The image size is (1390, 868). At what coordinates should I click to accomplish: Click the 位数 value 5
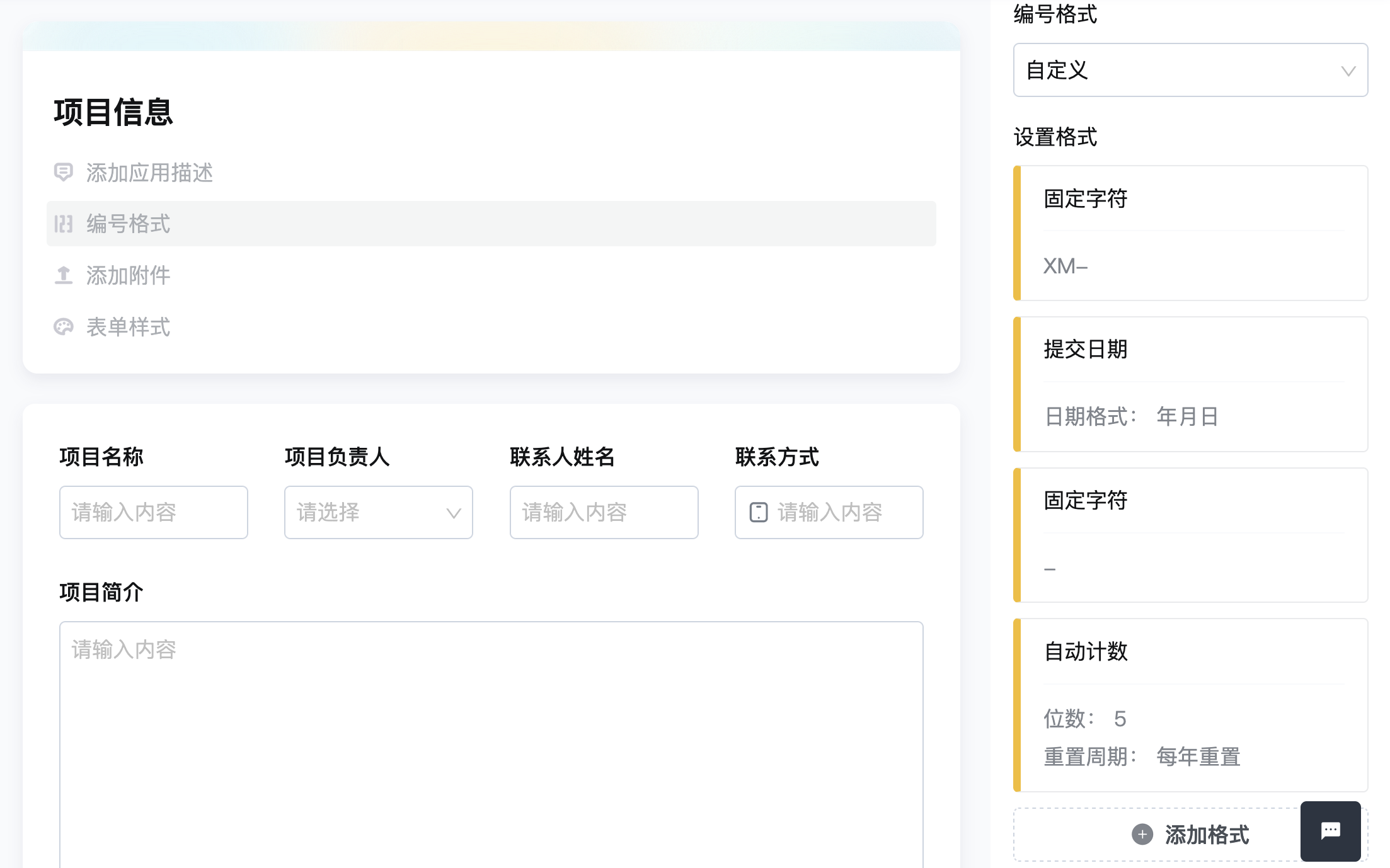click(1120, 719)
